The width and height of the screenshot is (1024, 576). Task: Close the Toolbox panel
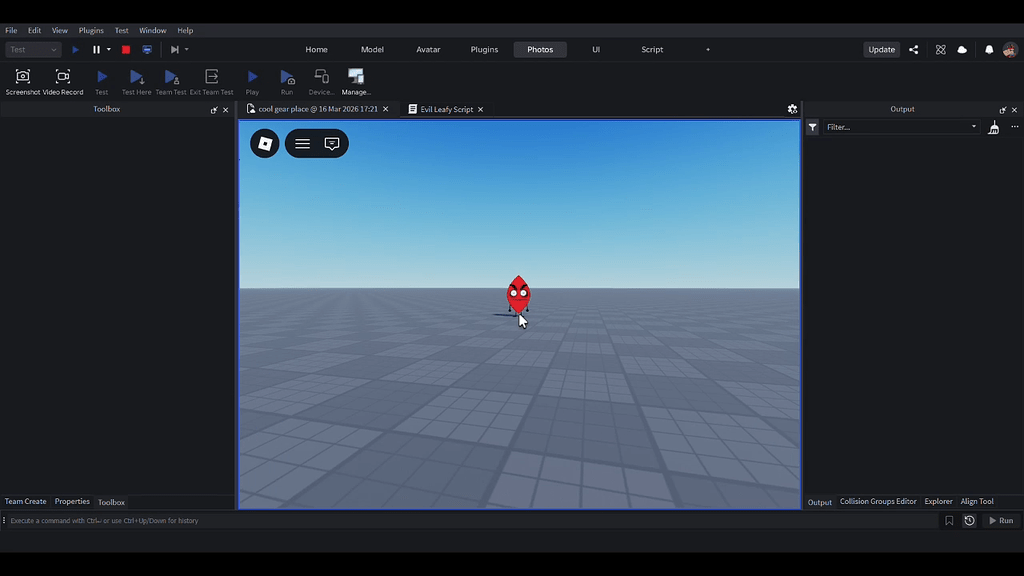click(x=226, y=110)
